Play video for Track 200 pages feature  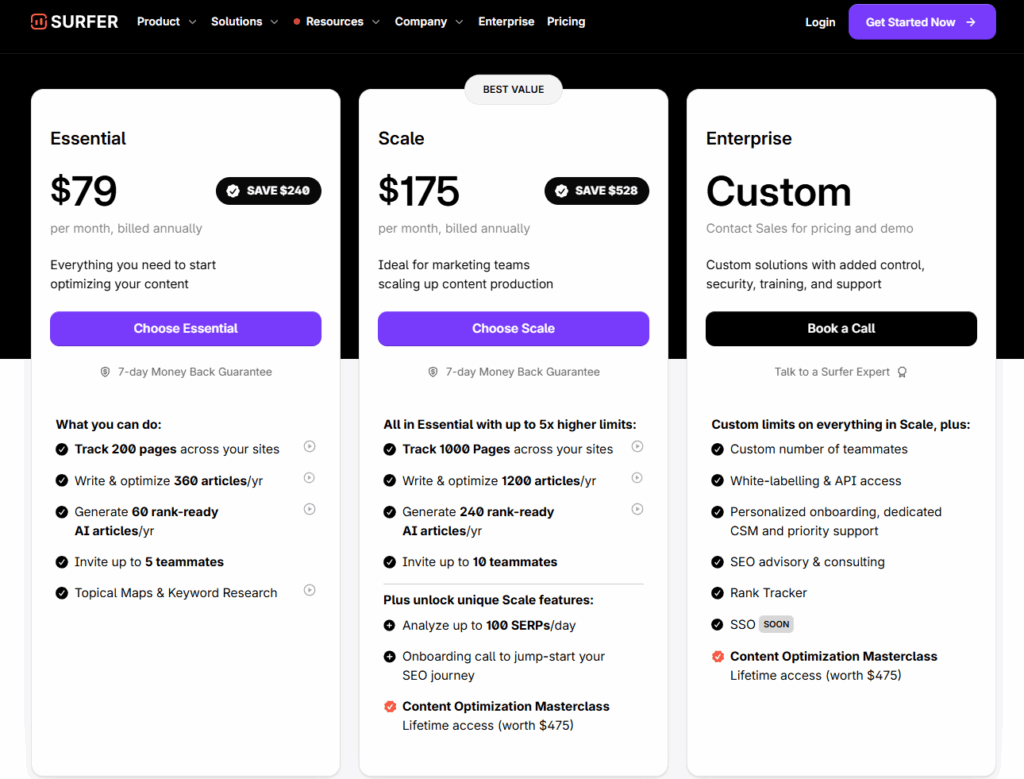310,447
